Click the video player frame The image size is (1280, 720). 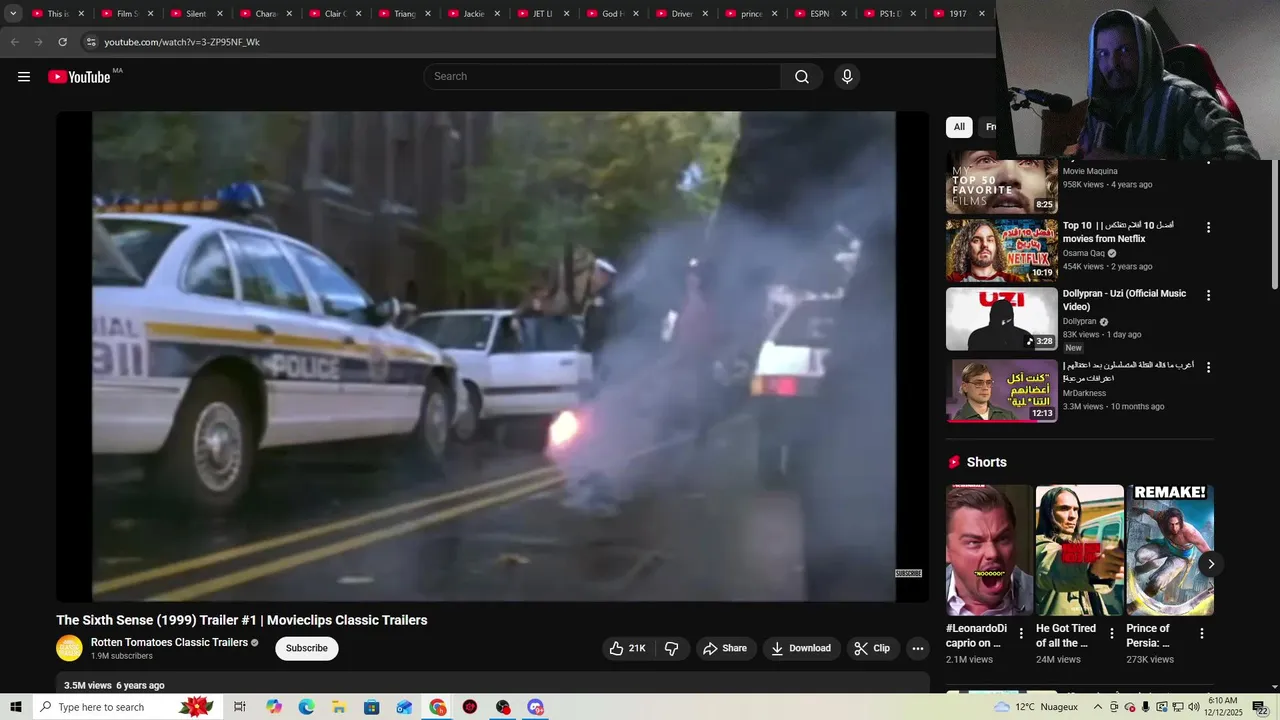[x=493, y=356]
